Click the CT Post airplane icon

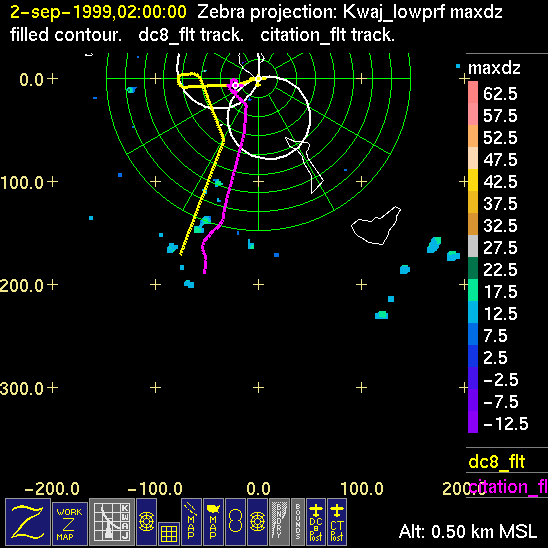(x=337, y=522)
